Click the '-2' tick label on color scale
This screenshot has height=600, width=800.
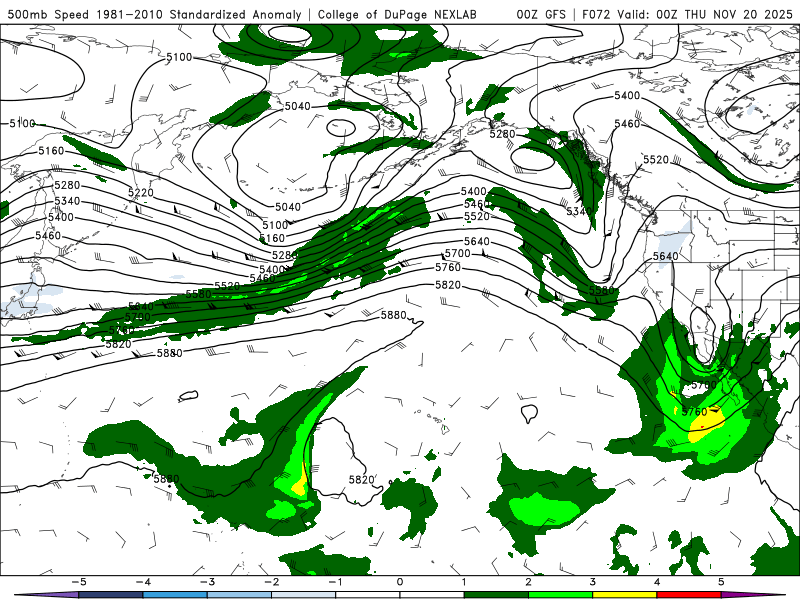pos(271,582)
